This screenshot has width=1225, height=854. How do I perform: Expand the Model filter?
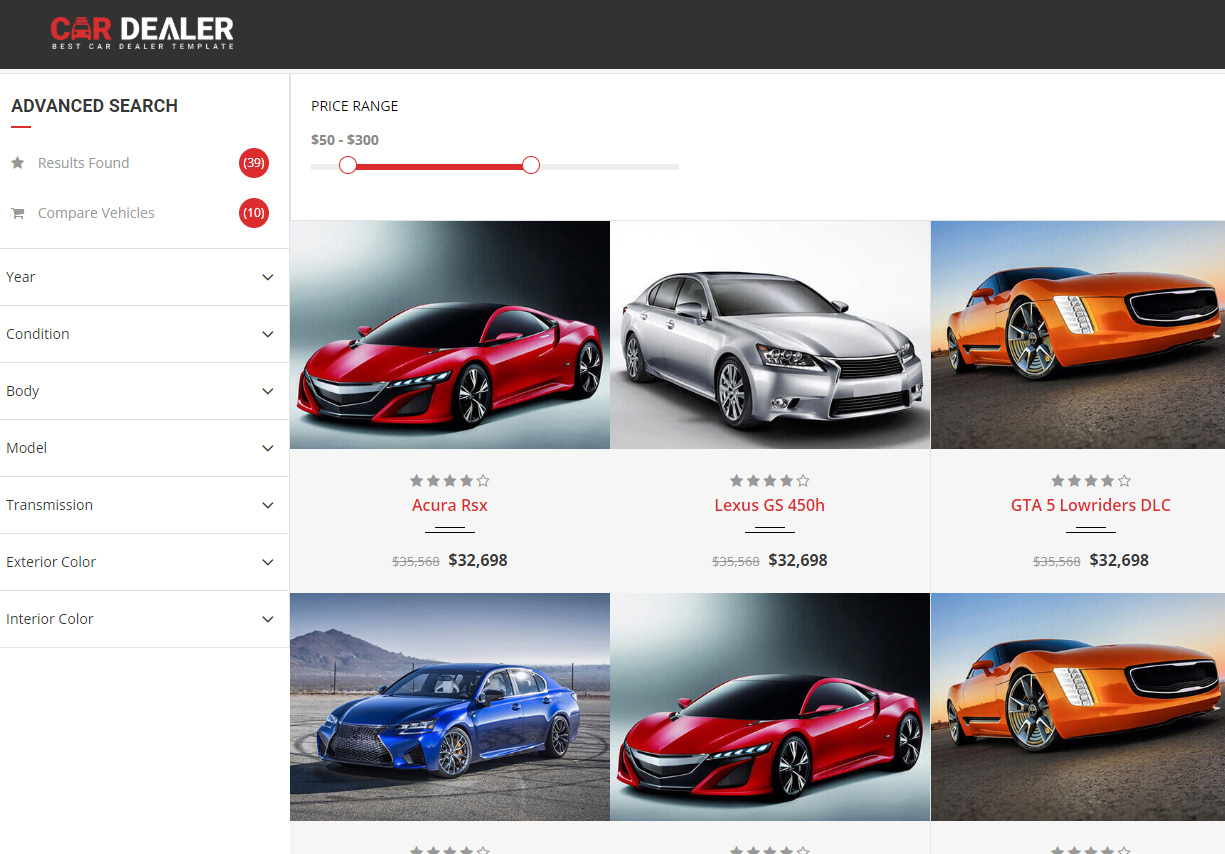pyautogui.click(x=145, y=448)
